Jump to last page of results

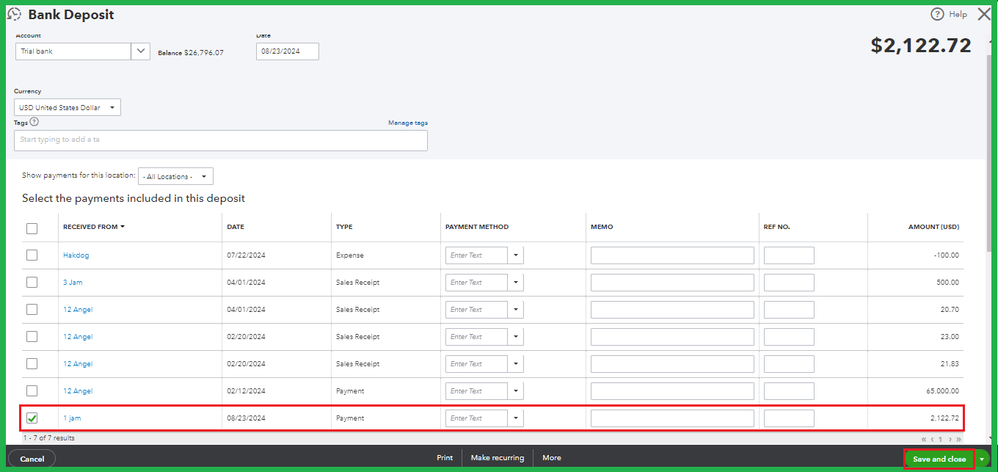pyautogui.click(x=958, y=439)
